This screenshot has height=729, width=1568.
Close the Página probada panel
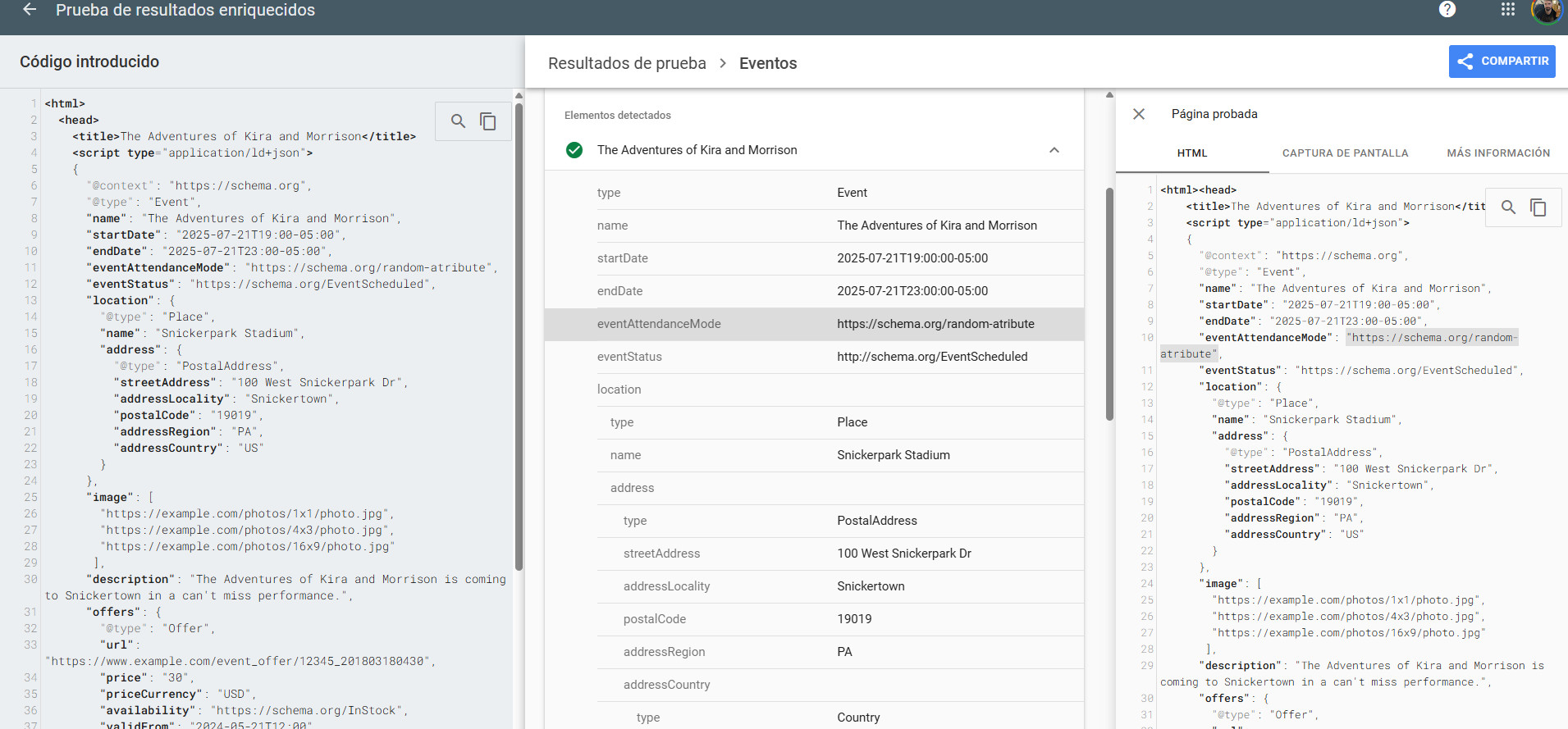[x=1139, y=114]
